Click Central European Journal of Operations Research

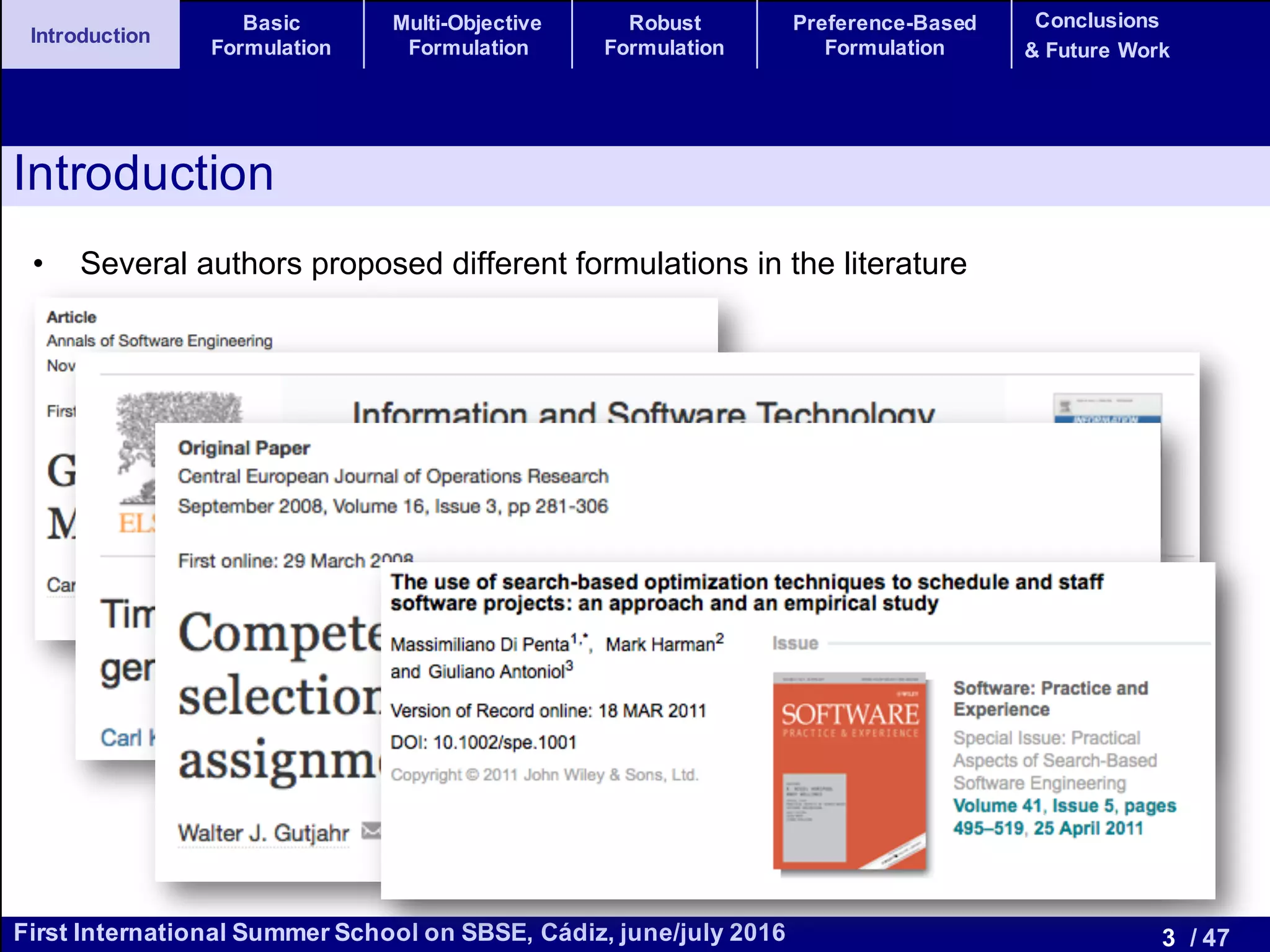click(393, 476)
